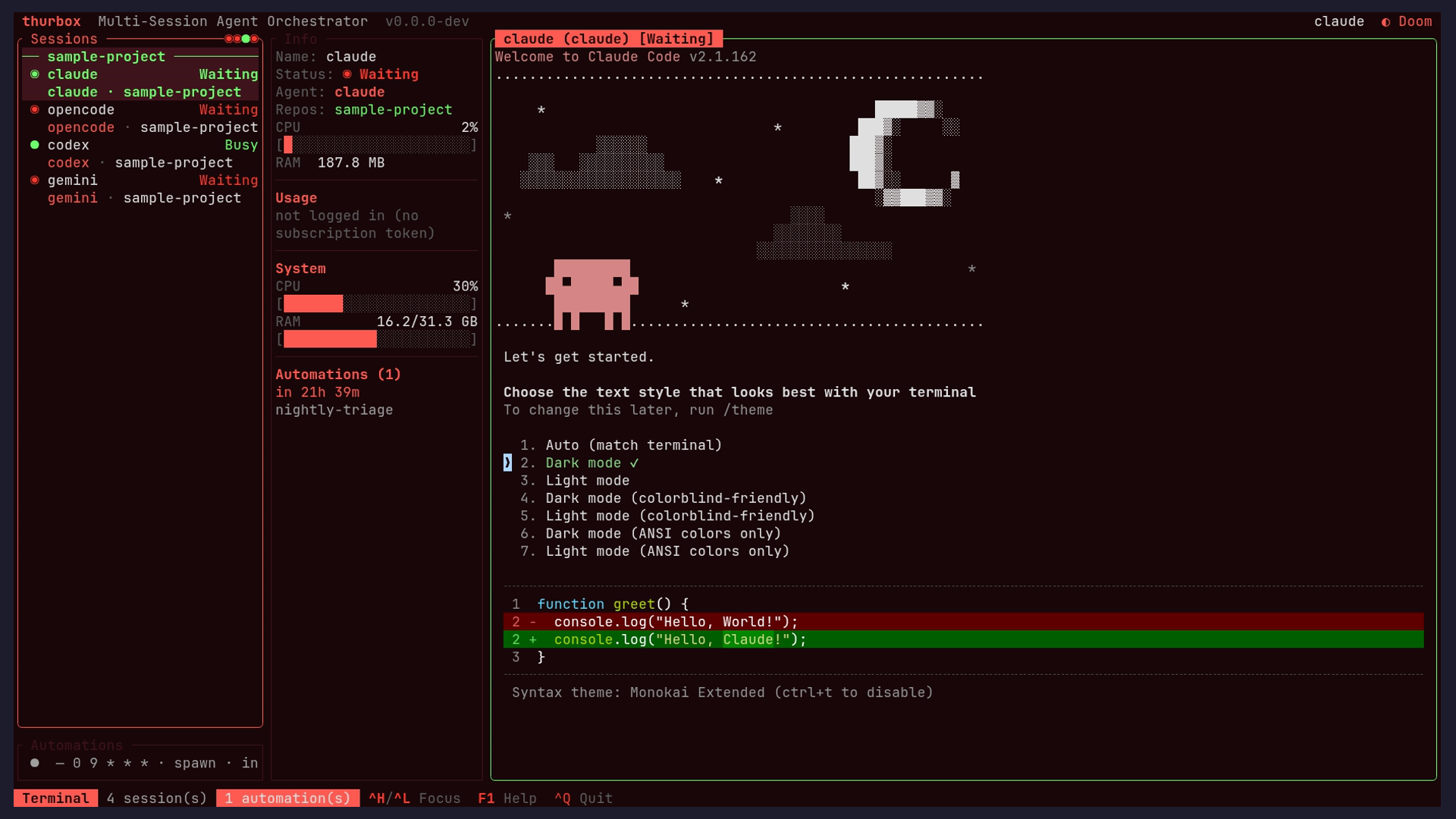Screen dimensions: 1456x819
Task: Click the v0.0.0-dev version label
Action: coord(427,22)
